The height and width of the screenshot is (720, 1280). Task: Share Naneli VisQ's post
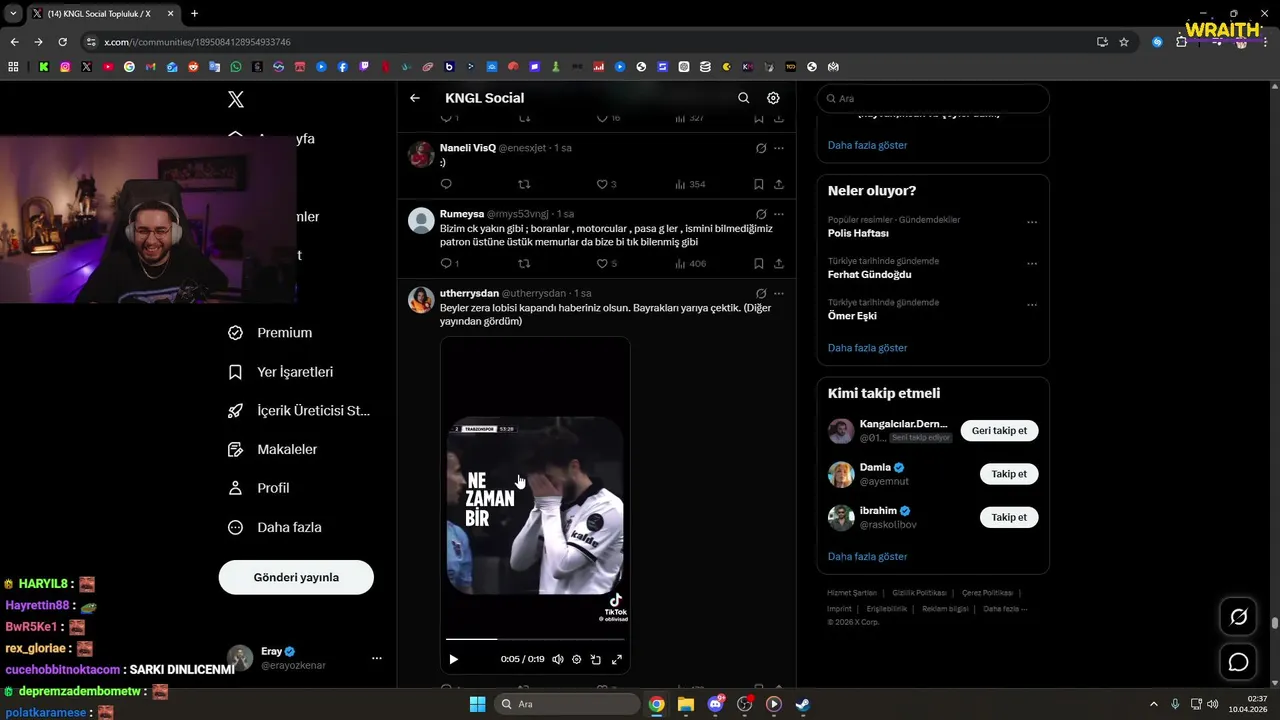[779, 184]
